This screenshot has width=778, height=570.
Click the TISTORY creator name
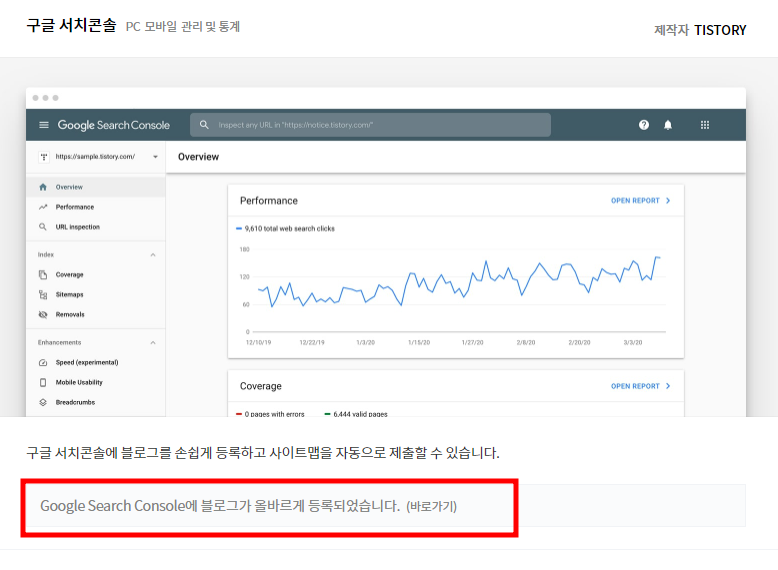tap(720, 30)
